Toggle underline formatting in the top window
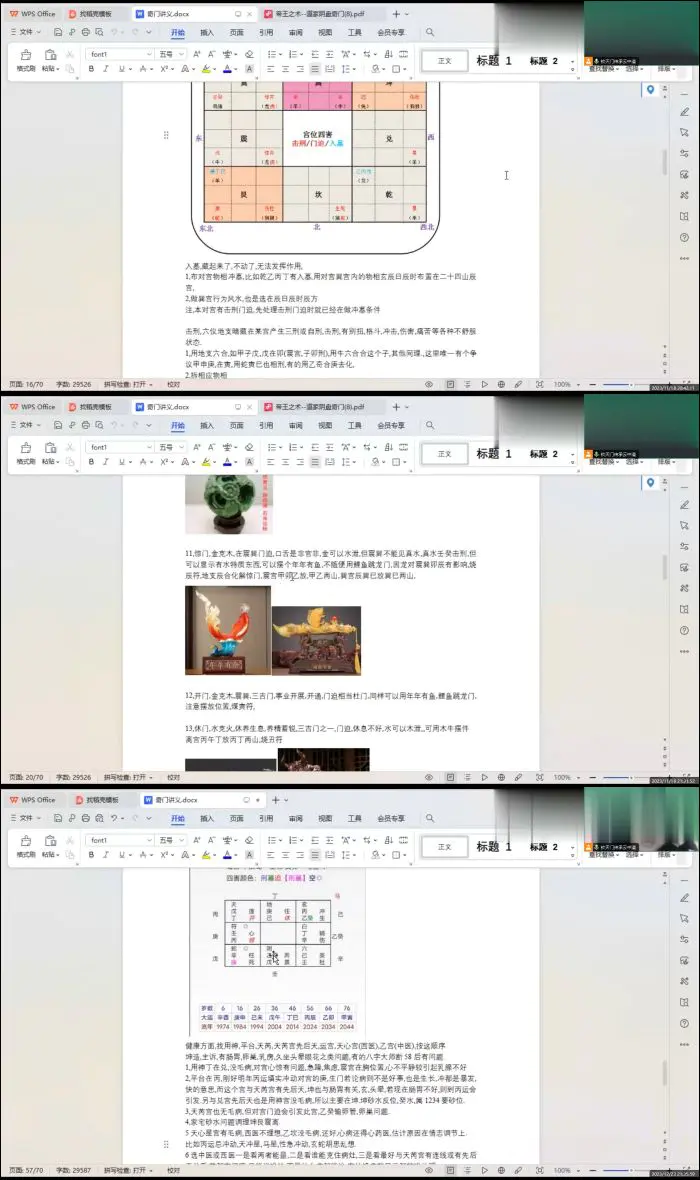Viewport: 700px width, 1180px height. tap(122, 69)
